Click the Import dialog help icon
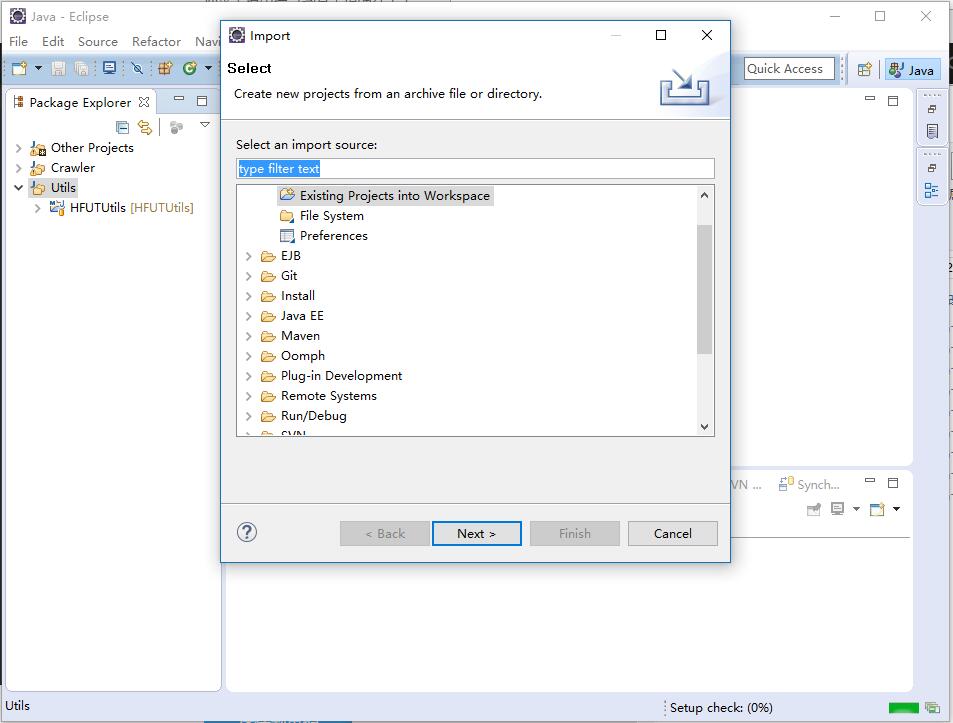Screen dimensions: 953x723 [247, 532]
